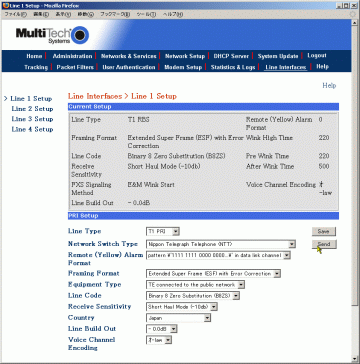Open the Network Setup menu item
The width and height of the screenshot is (360, 364).
(185, 56)
